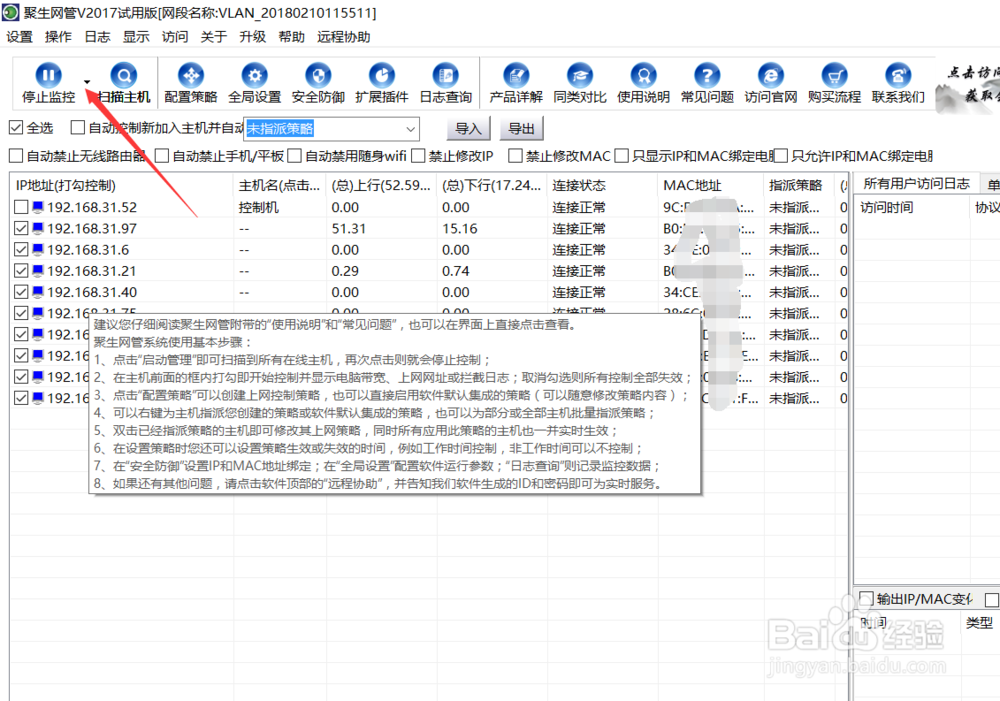
Task: Click computer icon for host 192.168.31.52
Action: coord(38,207)
